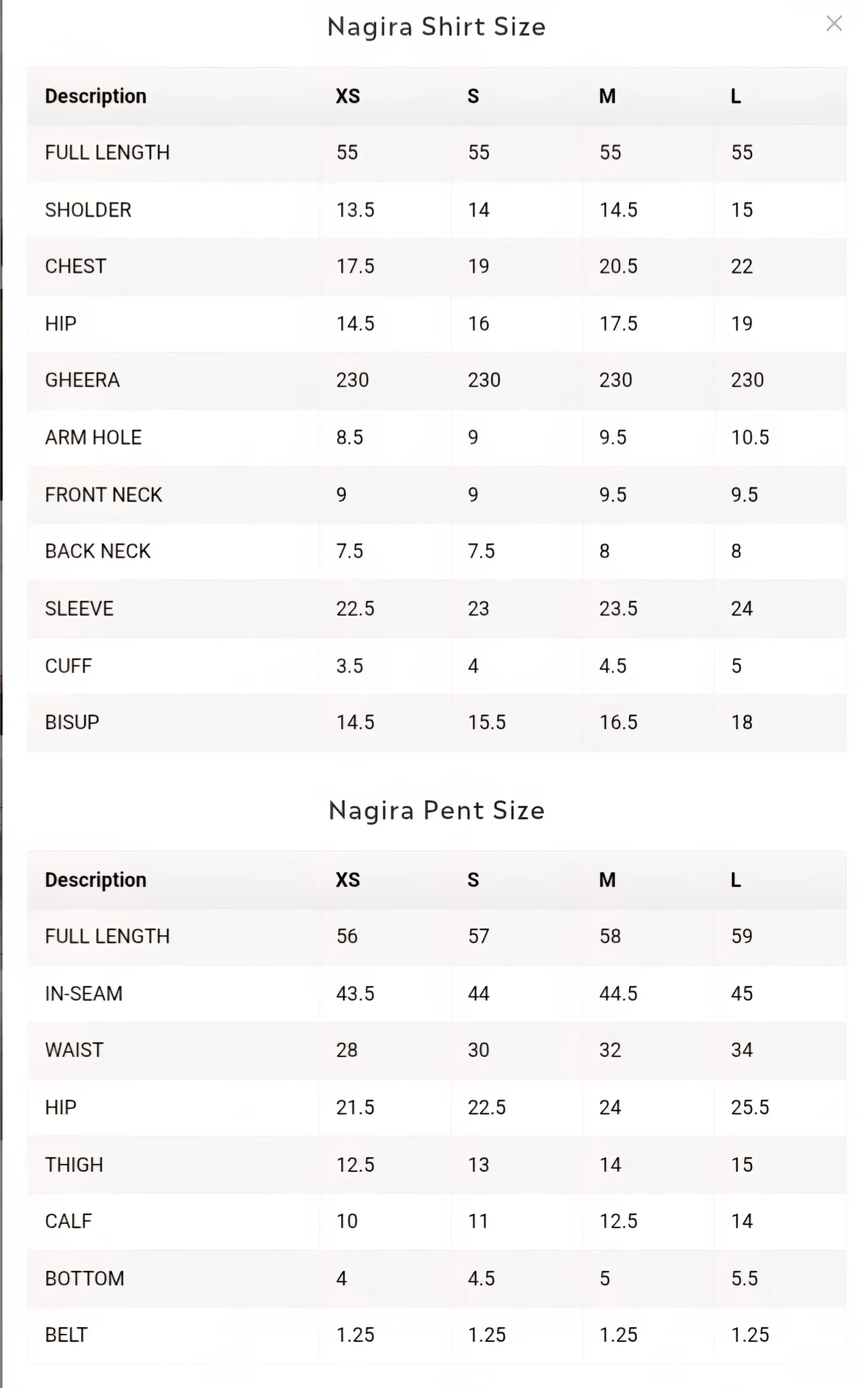Image resolution: width=868 pixels, height=1388 pixels.
Task: Select the SHOLDER row label
Action: click(x=88, y=210)
